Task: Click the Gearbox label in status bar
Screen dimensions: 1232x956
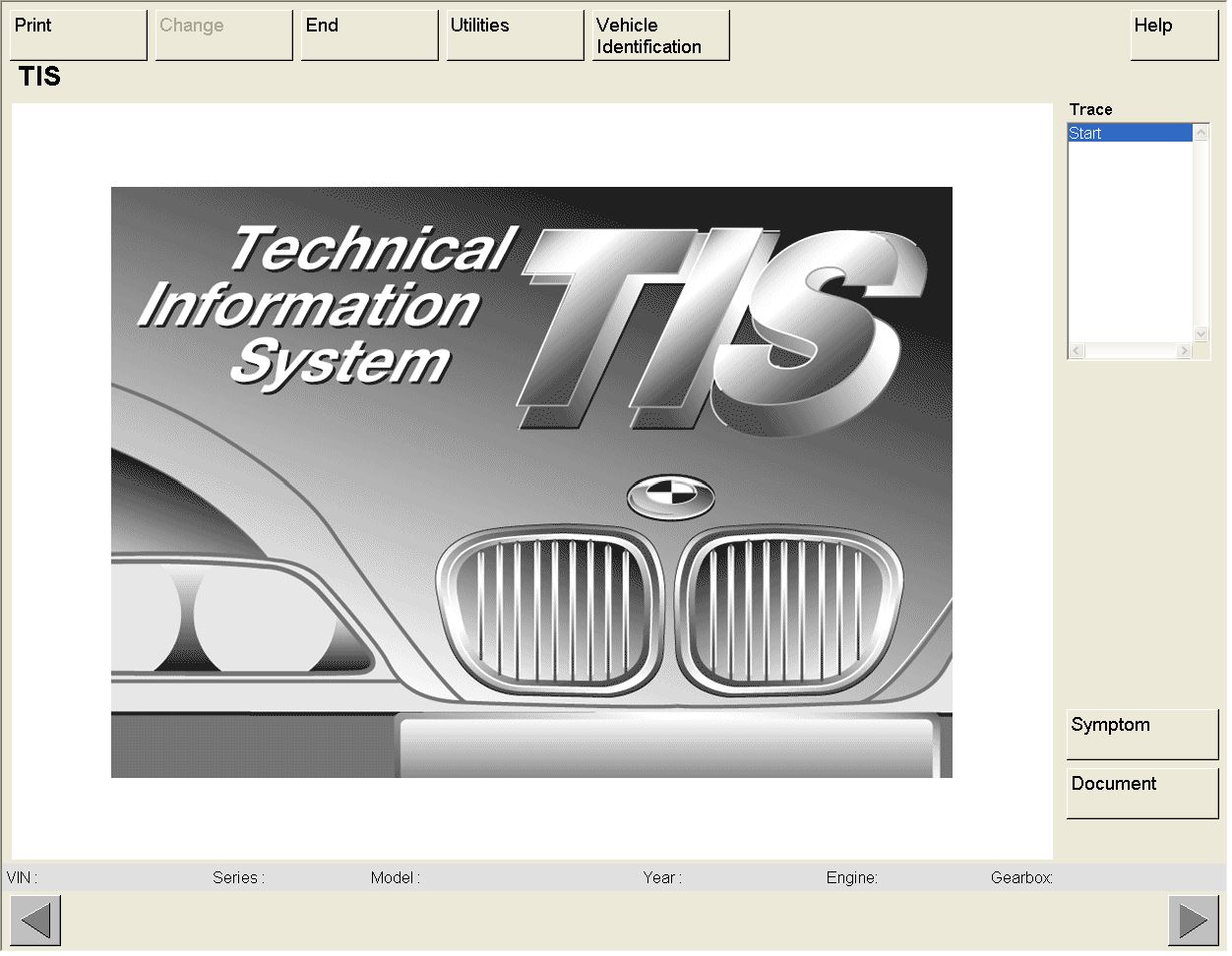Action: point(1021,877)
